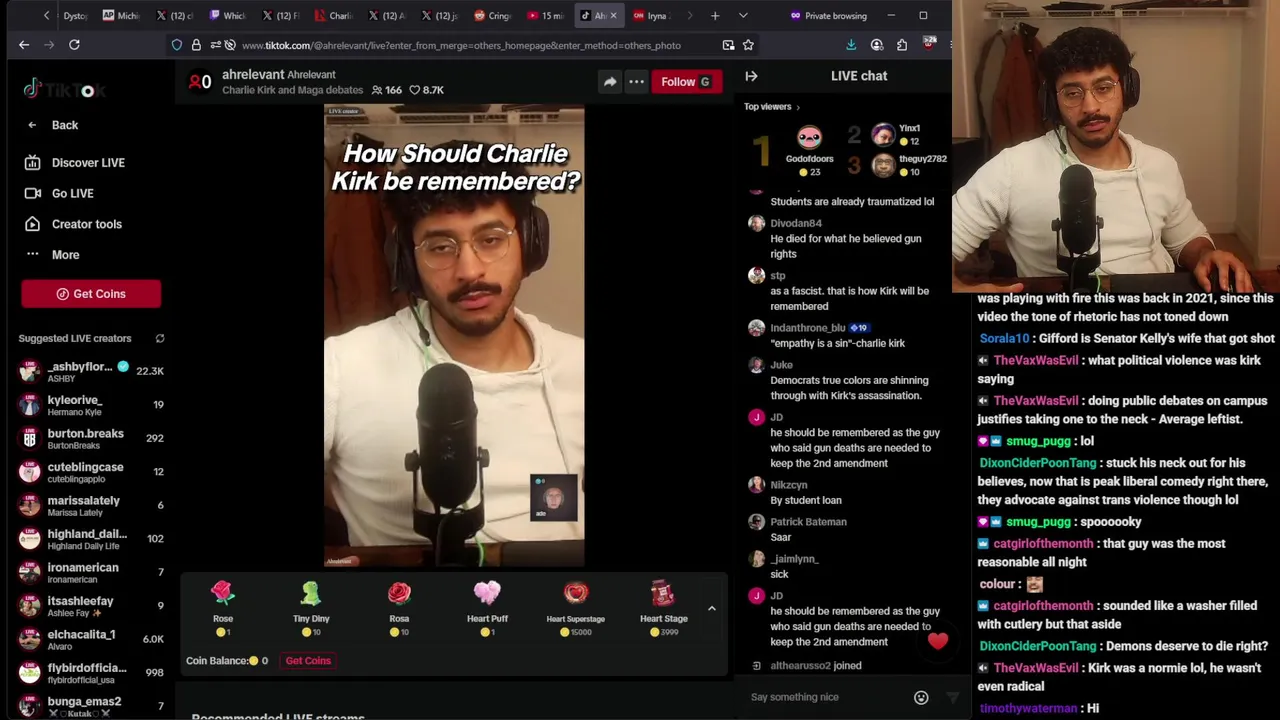Send a Heart Superstage gift

click(x=575, y=608)
